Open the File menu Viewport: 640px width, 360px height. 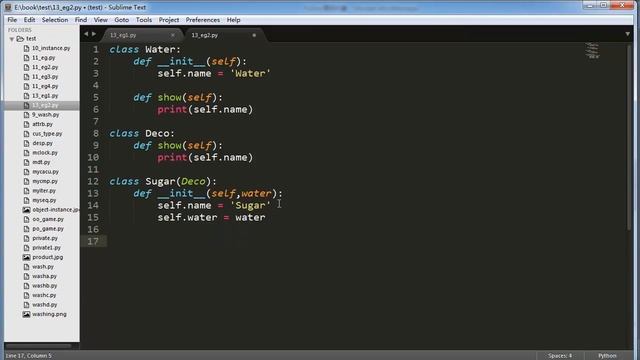tap(12, 20)
